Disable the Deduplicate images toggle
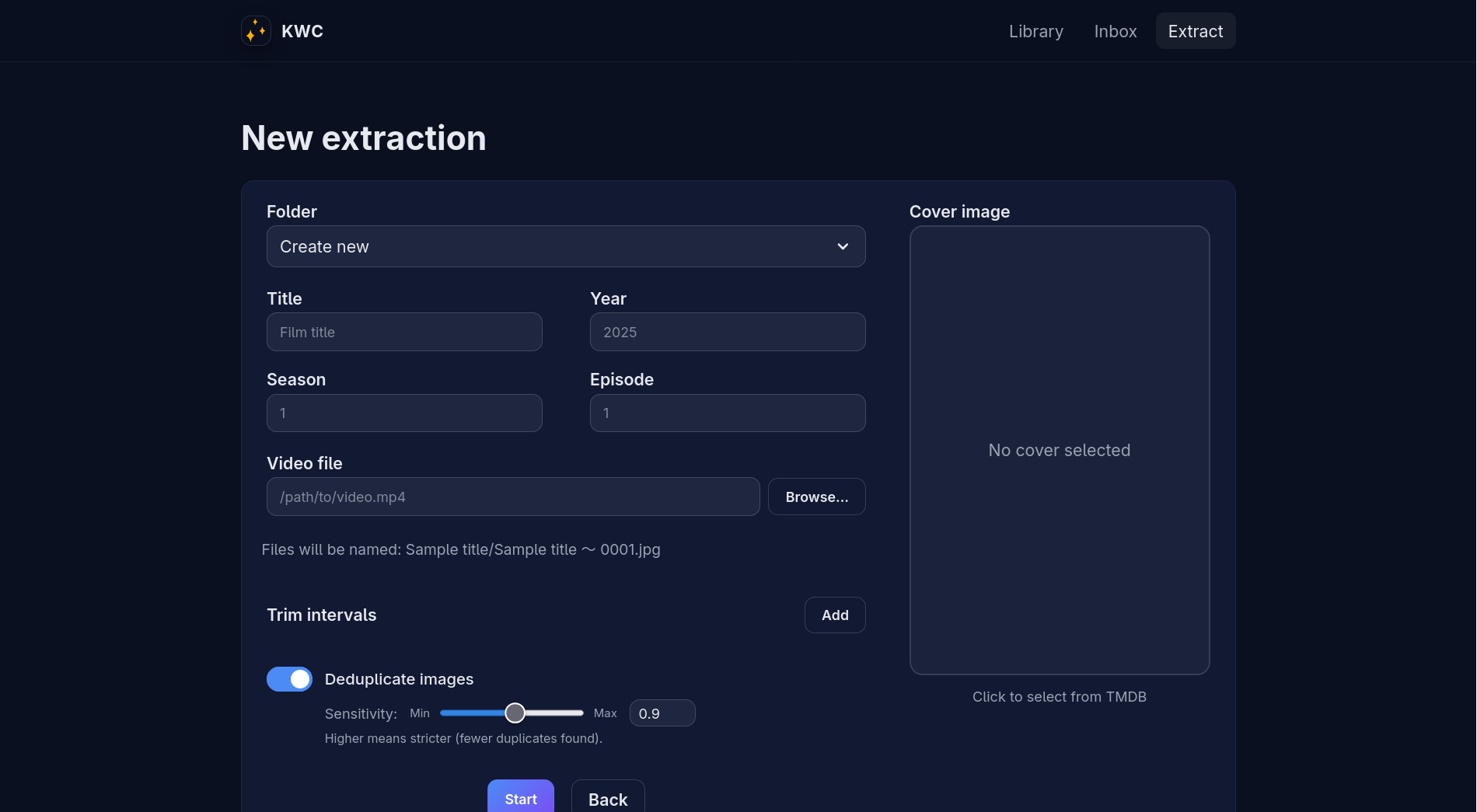This screenshot has height=812, width=1477. pos(289,679)
